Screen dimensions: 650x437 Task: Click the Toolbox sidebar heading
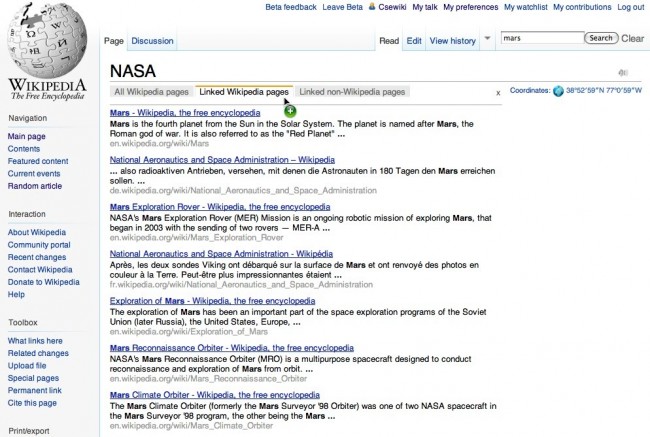point(23,323)
